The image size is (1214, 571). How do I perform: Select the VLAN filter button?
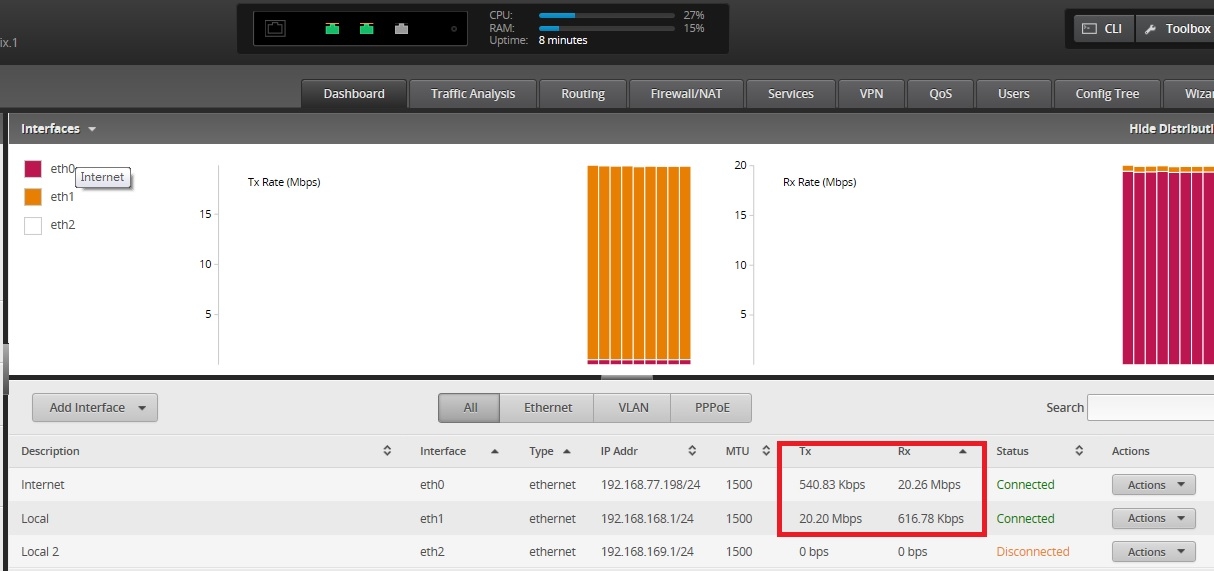(633, 407)
